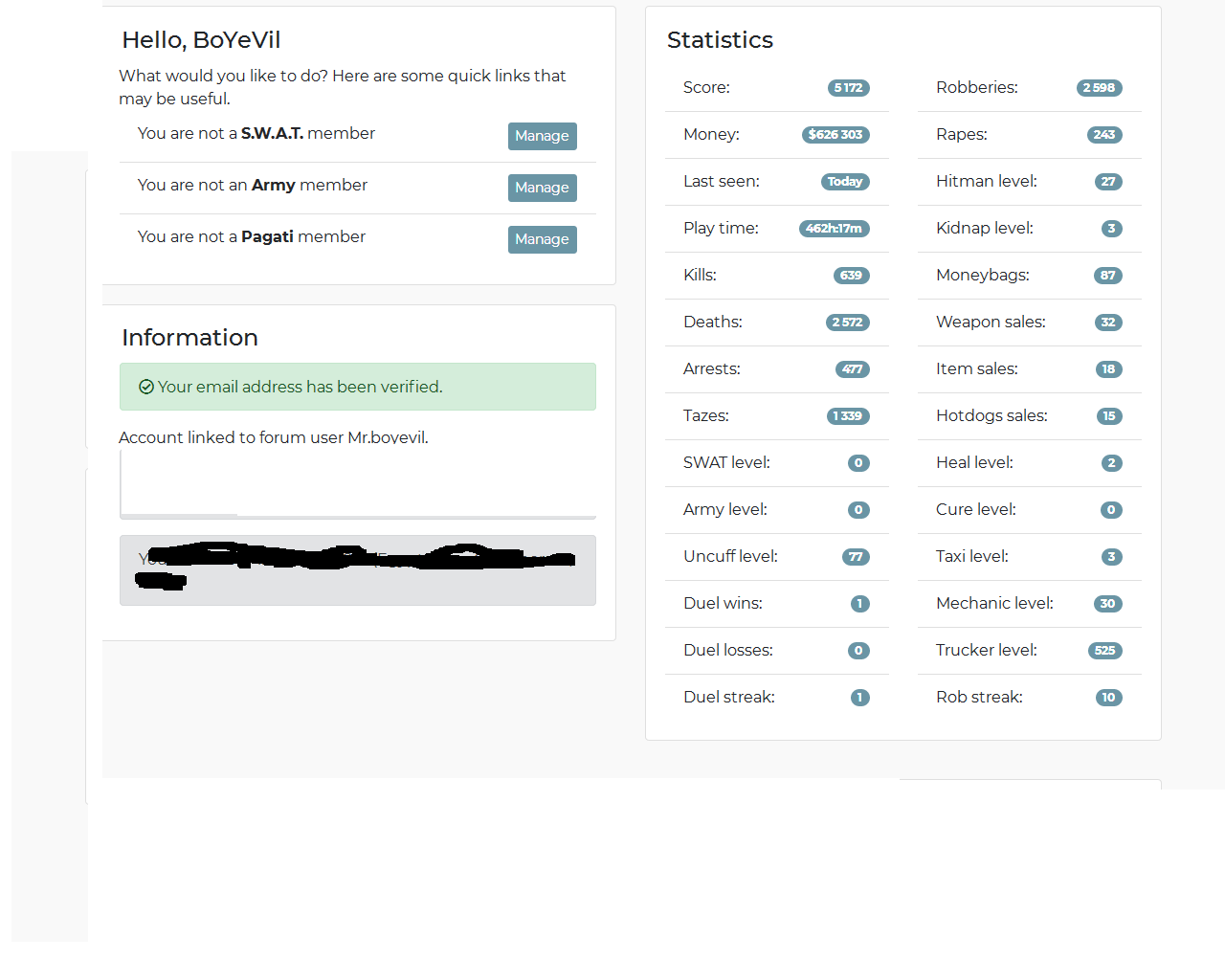Image resolution: width=1225 pixels, height=980 pixels.
Task: Click the Hitman level badge 27
Action: (x=1108, y=182)
